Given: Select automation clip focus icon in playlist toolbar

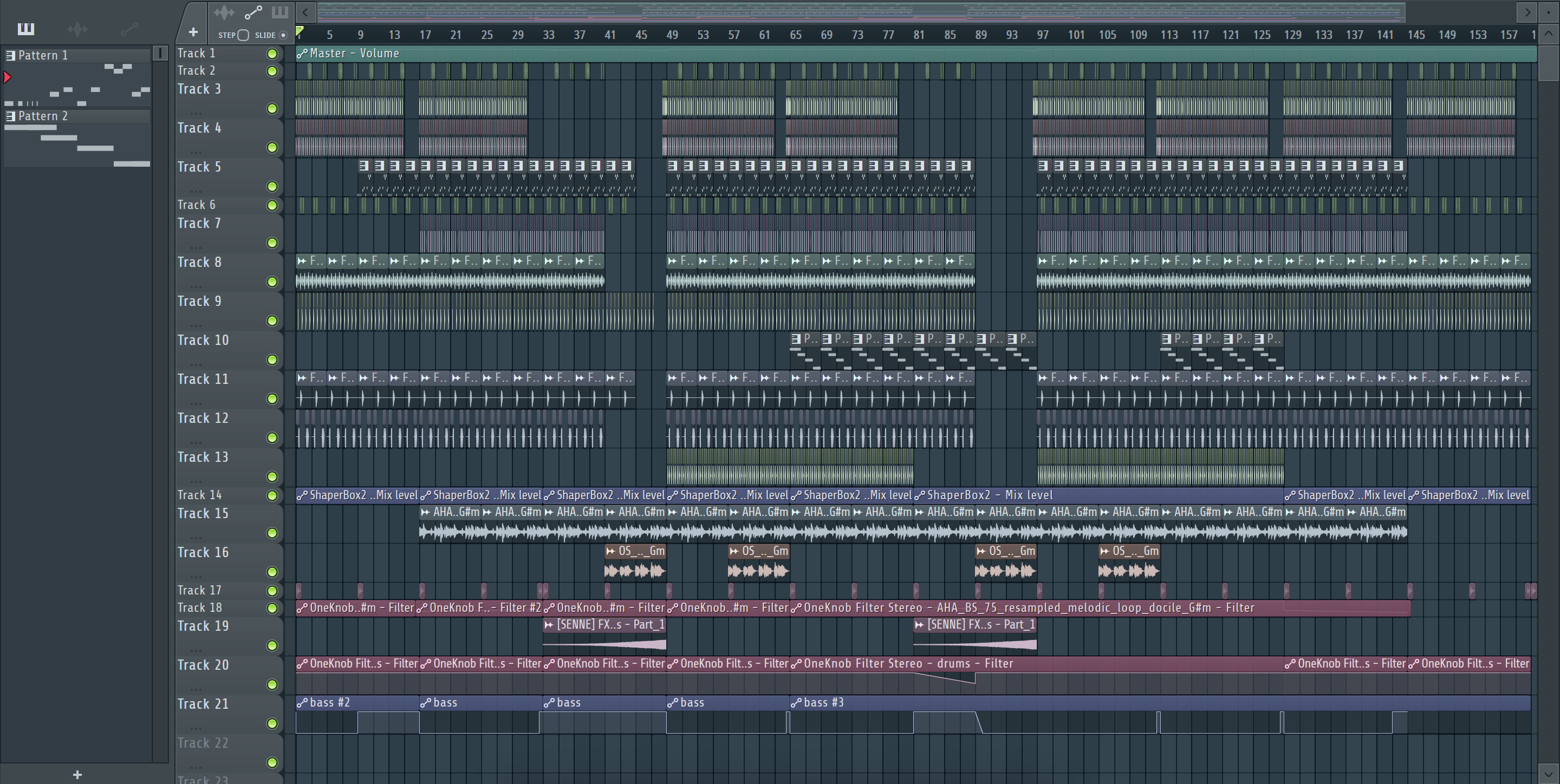Looking at the screenshot, I should 253,12.
